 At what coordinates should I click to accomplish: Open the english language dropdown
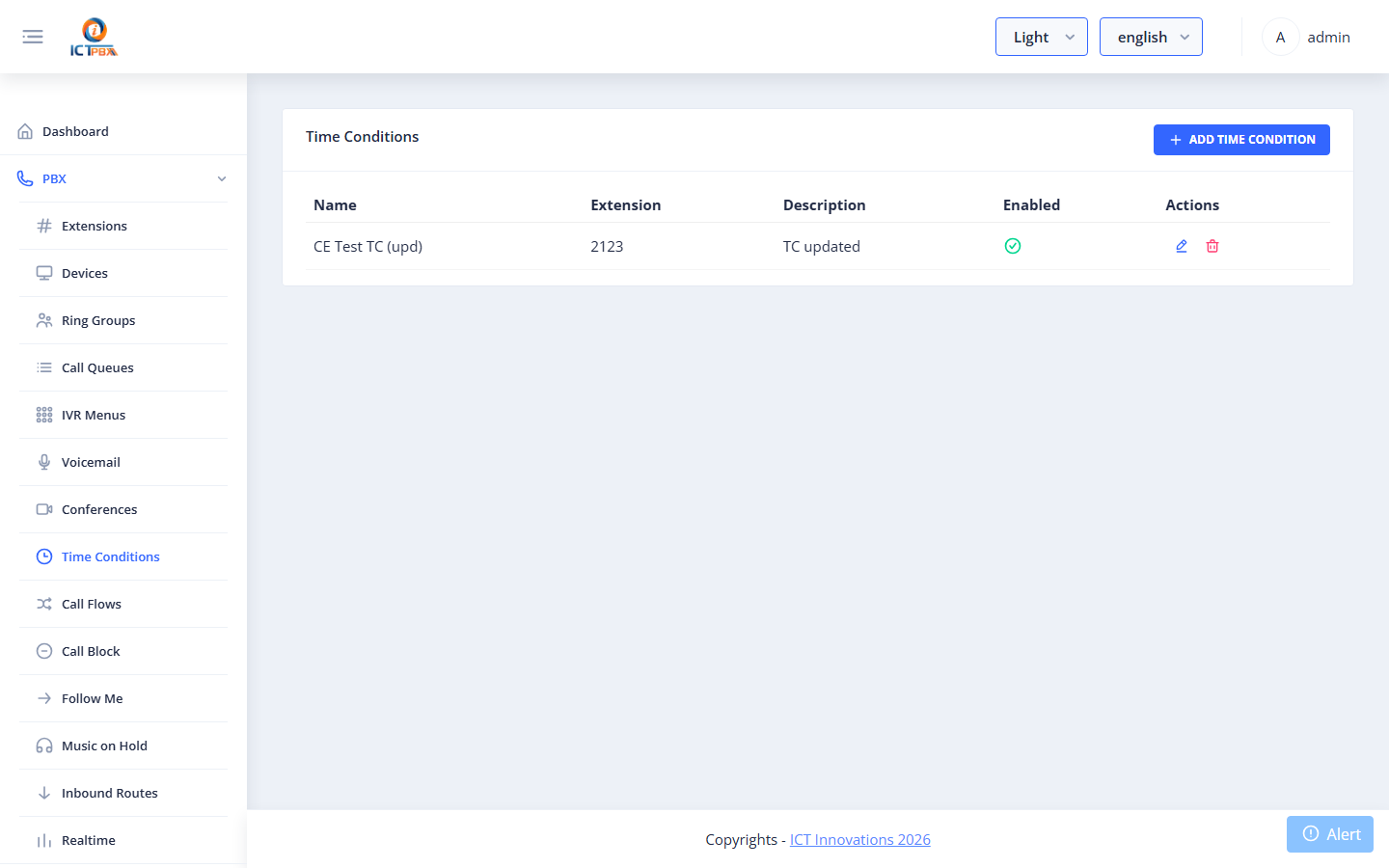tap(1151, 37)
